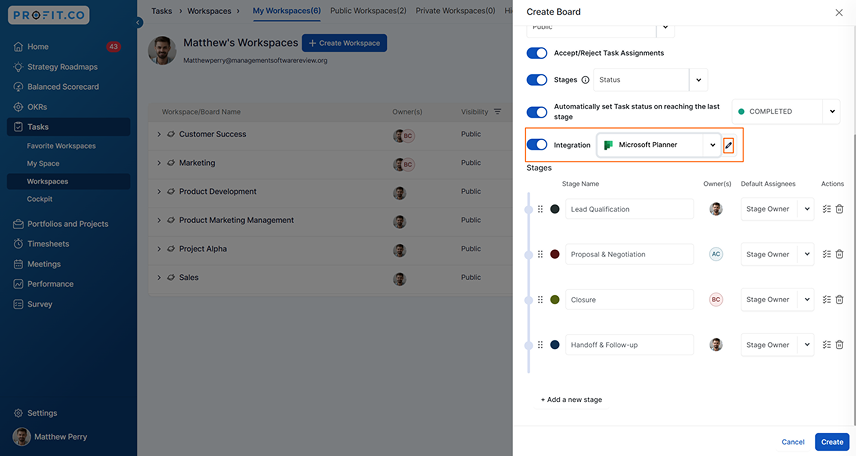Expand the Marketing workspace row
The image size is (856, 456).
159,163
